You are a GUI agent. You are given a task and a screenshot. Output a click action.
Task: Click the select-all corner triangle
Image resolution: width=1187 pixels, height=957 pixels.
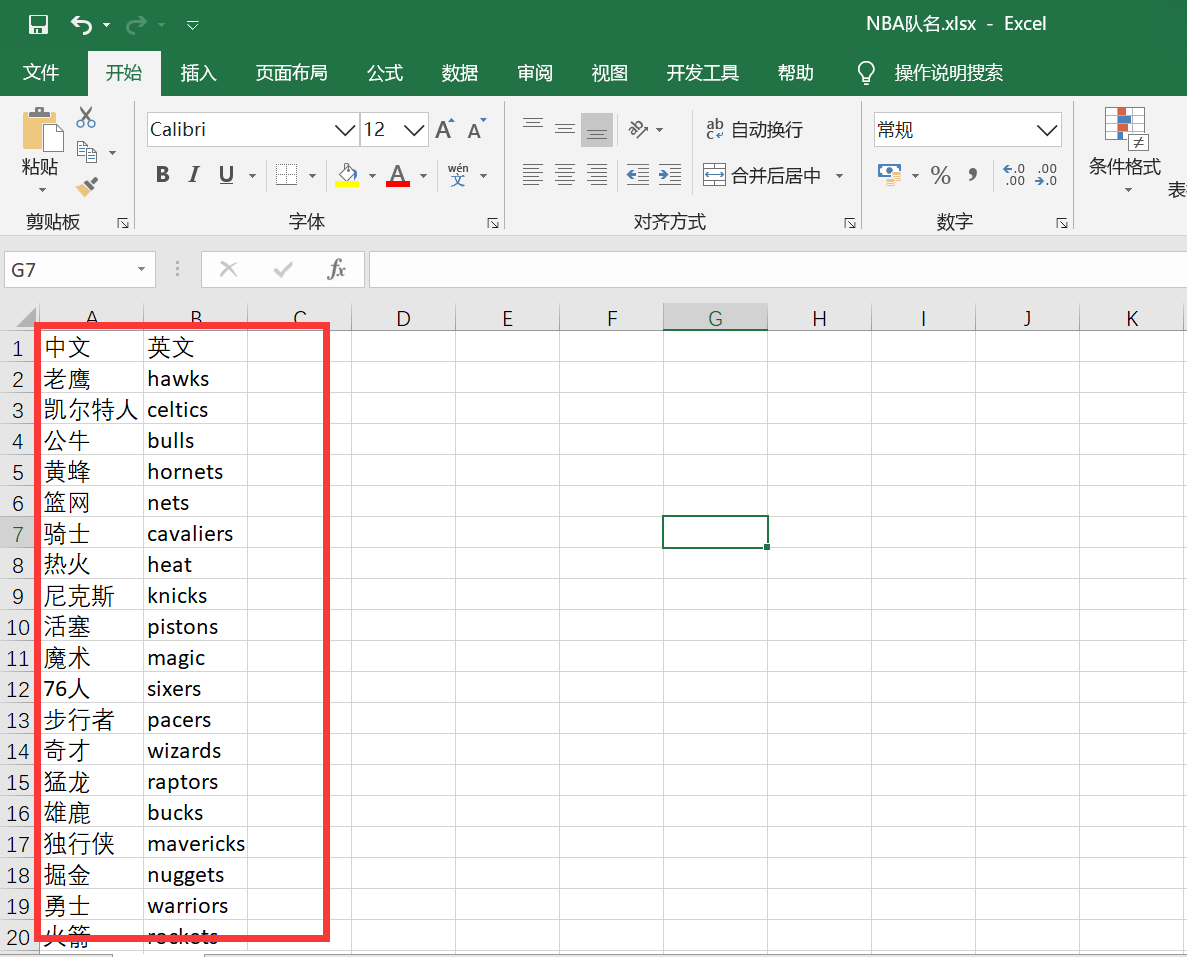coord(25,317)
